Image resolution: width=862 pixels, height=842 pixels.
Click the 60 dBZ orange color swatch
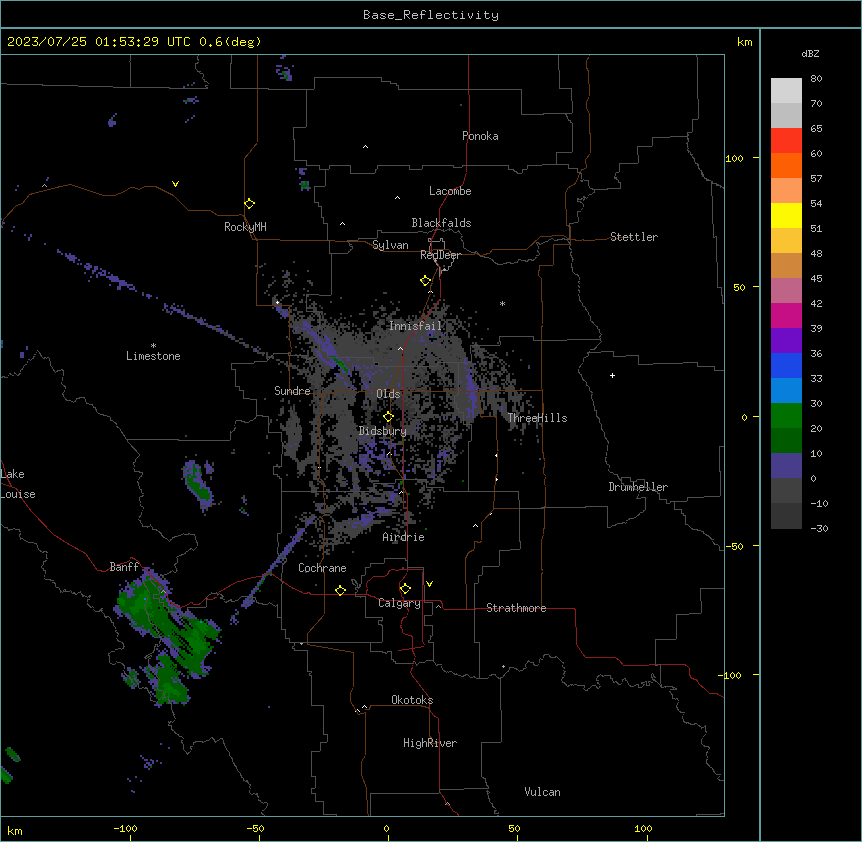pos(786,165)
